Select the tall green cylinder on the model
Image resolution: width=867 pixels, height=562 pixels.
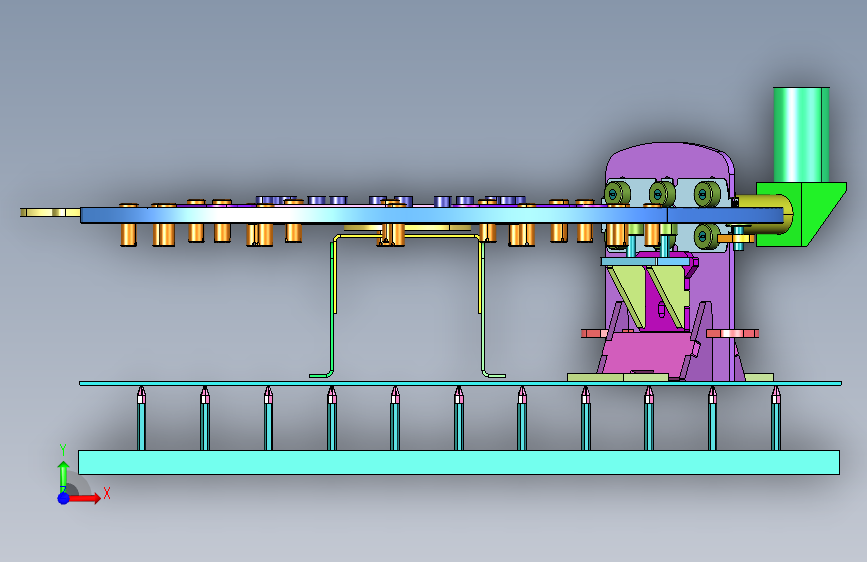pyautogui.click(x=801, y=134)
